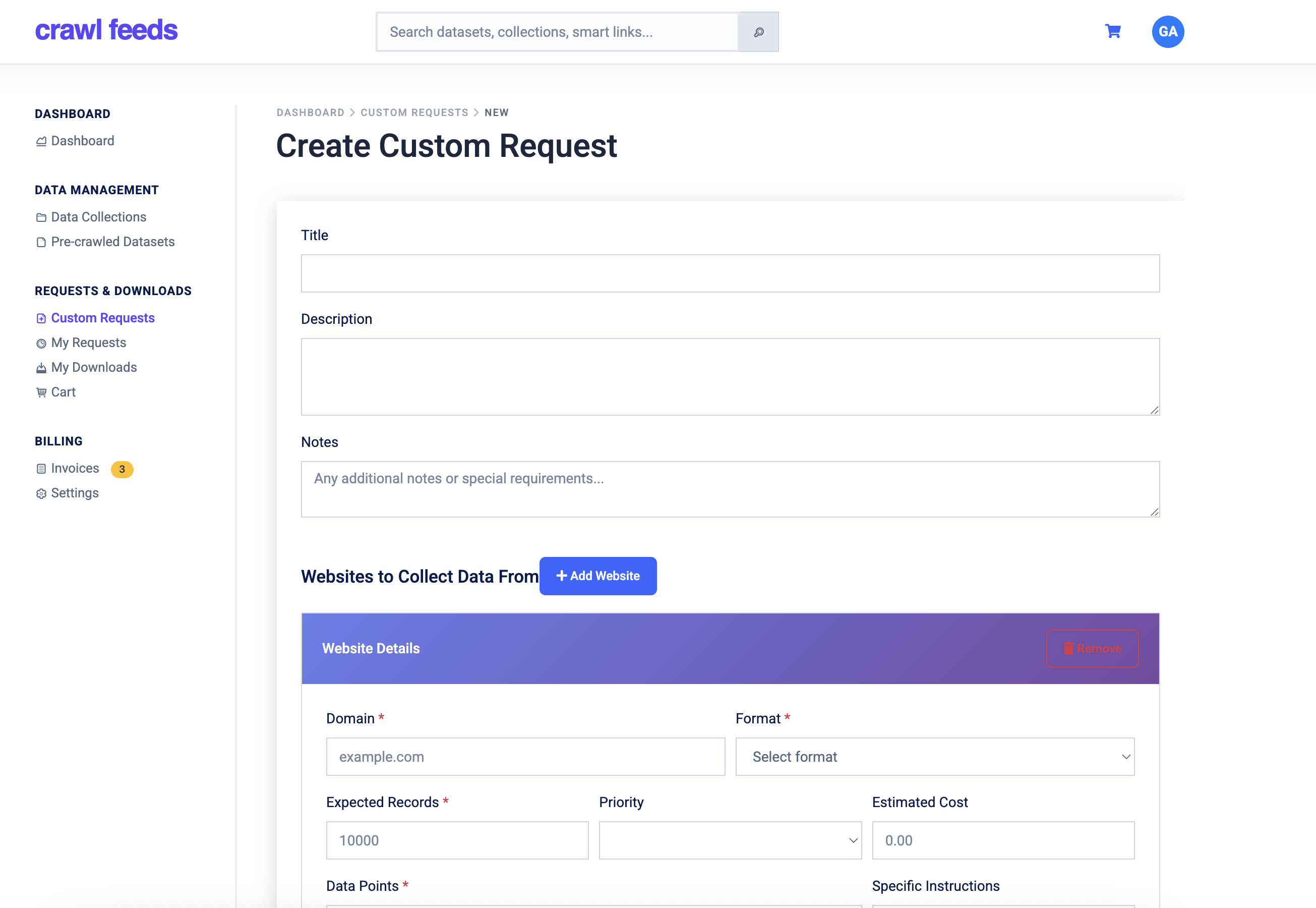Screen dimensions: 1316x908
Task: Click the My Requests clock icon
Action: [41, 343]
